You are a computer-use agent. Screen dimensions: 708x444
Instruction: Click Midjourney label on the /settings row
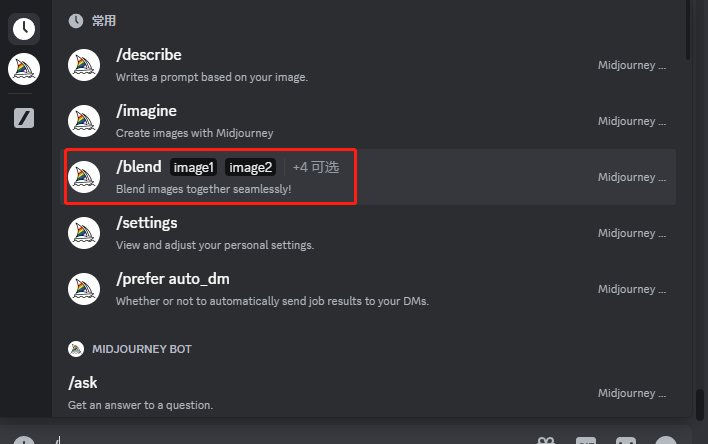[632, 233]
